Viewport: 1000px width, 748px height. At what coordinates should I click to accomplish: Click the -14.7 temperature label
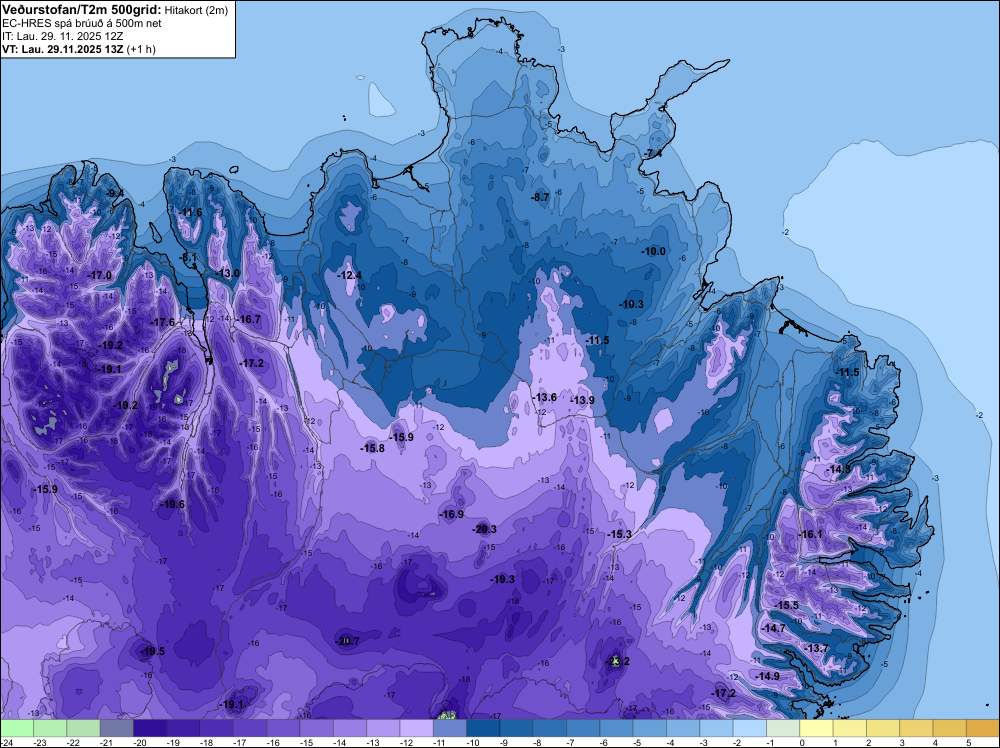click(x=774, y=628)
